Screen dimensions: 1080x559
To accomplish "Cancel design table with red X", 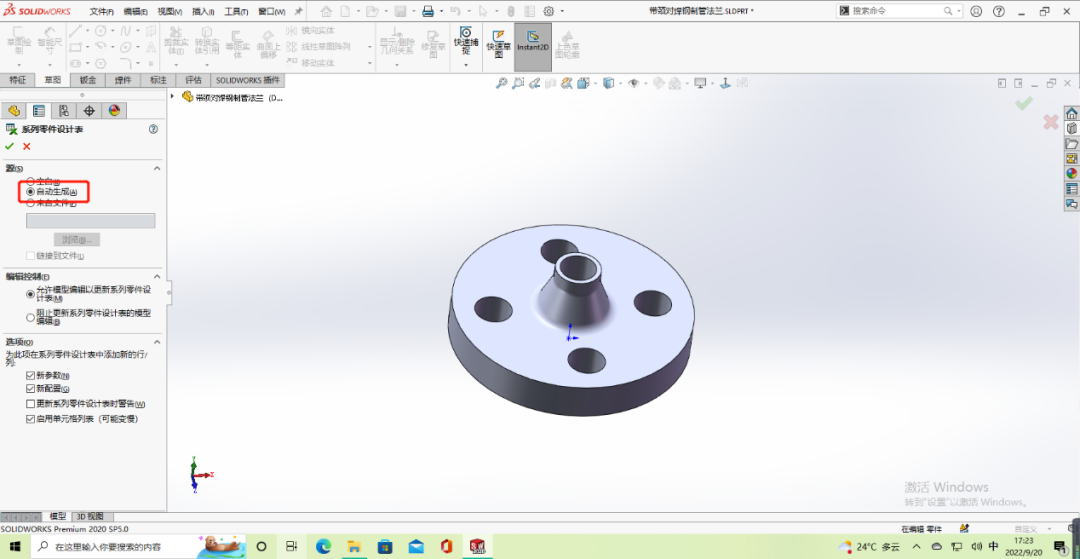I will (27, 146).
